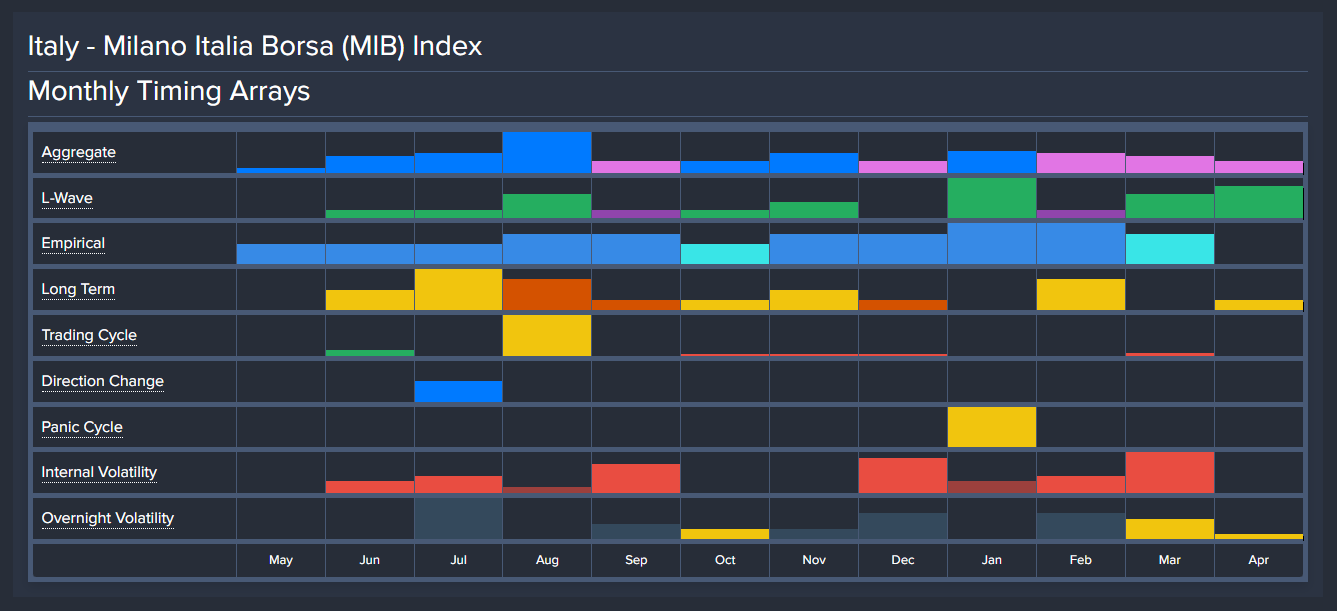1337x611 pixels.
Task: Click the Nov month label
Action: (814, 560)
